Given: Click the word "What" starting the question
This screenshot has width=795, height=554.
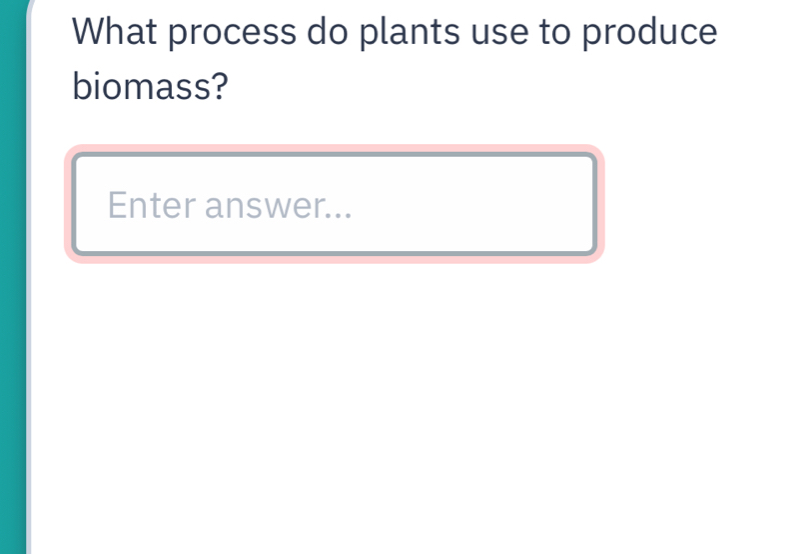Looking at the screenshot, I should pos(114,31).
